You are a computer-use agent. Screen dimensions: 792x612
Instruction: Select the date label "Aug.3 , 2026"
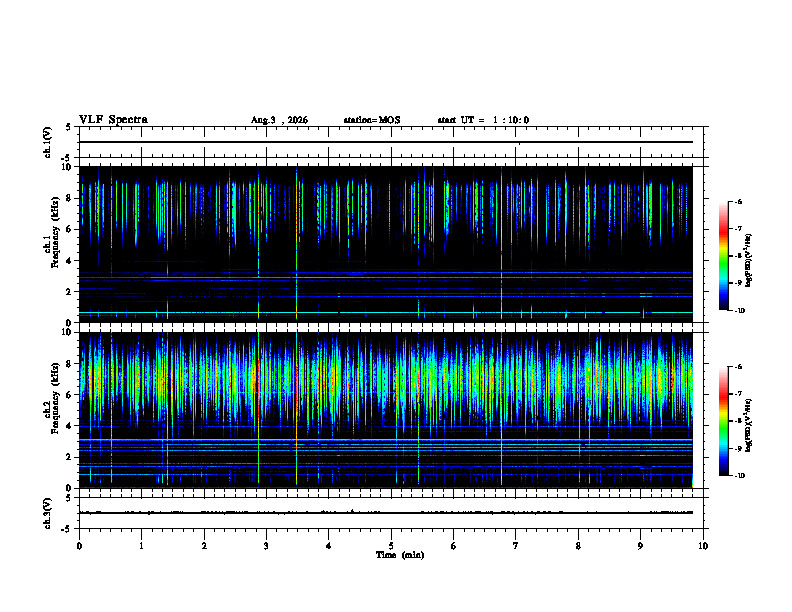point(279,120)
